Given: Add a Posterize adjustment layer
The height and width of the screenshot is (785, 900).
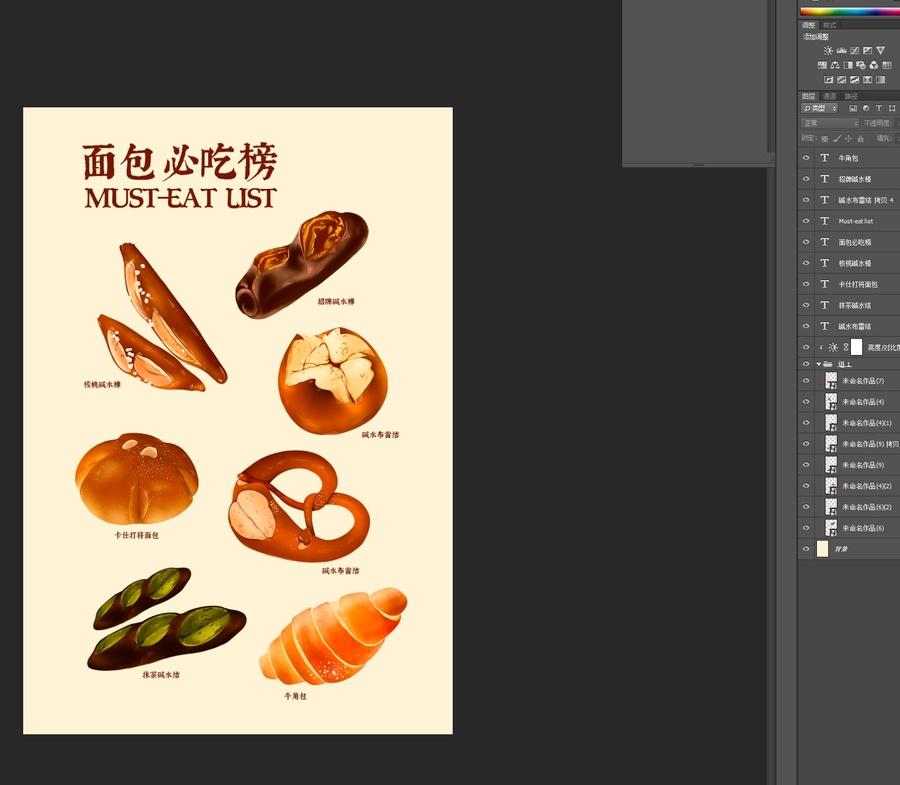Looking at the screenshot, I should click(x=841, y=80).
